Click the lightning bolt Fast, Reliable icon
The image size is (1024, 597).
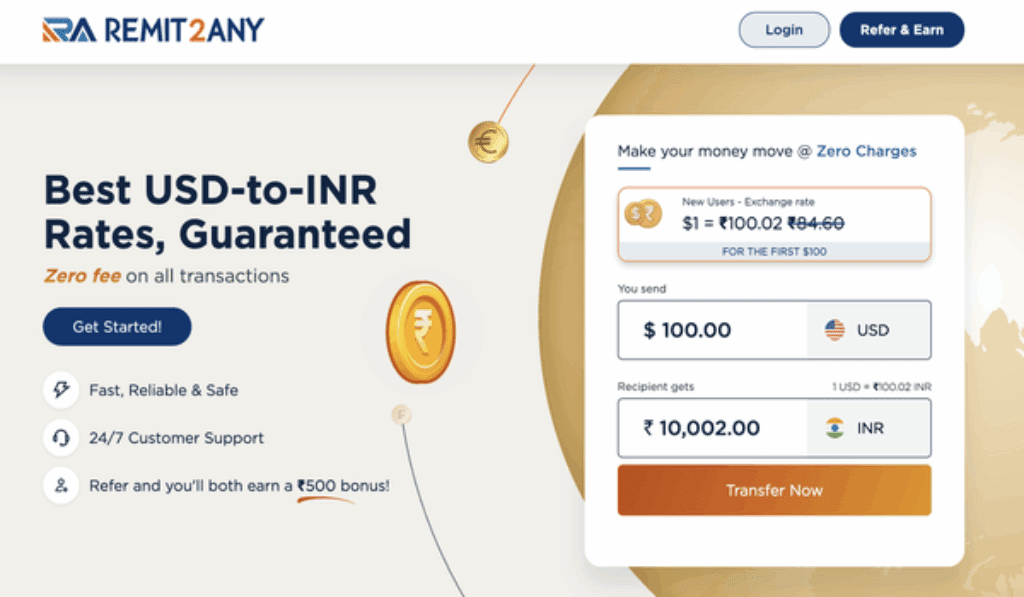tap(61, 390)
